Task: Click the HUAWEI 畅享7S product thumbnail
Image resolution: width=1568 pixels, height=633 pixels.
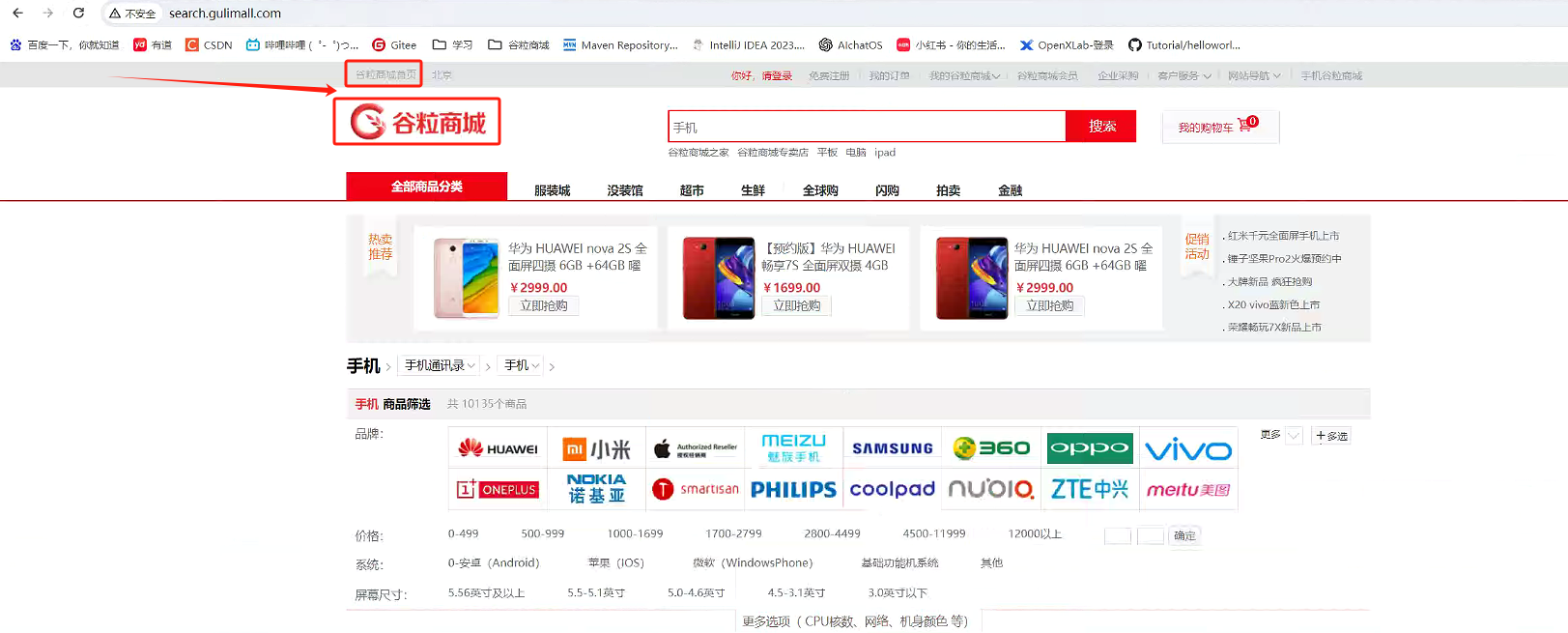Action: click(718, 278)
